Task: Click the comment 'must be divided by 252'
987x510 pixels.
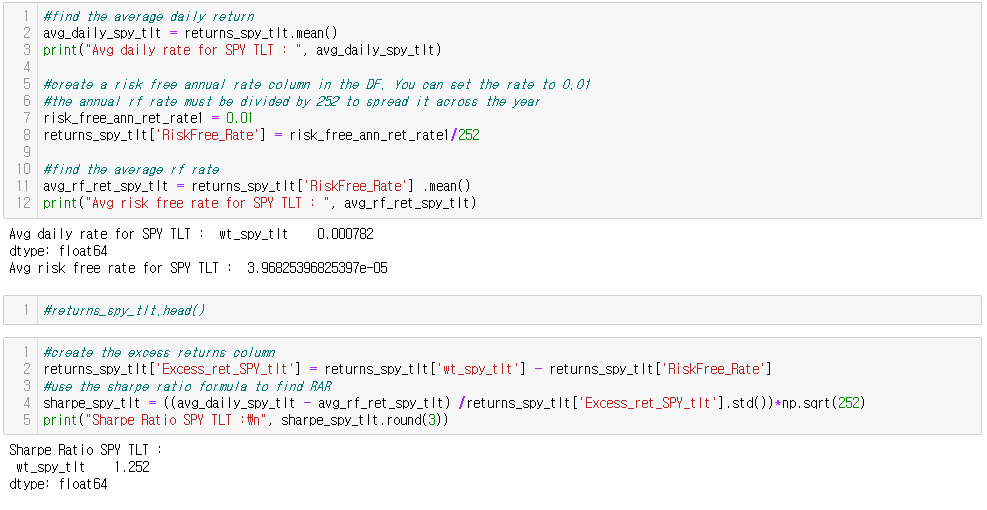Action: [292, 101]
